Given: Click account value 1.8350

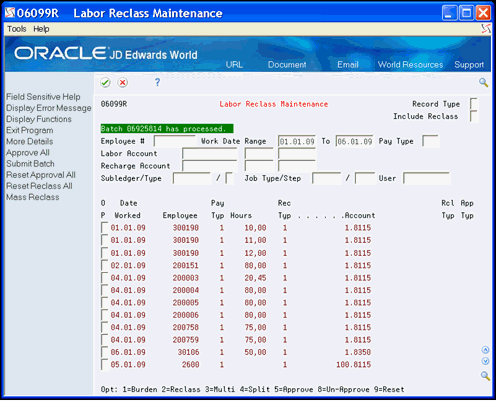Looking at the screenshot, I should 358,352.
